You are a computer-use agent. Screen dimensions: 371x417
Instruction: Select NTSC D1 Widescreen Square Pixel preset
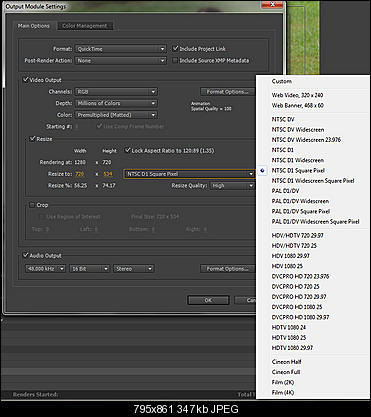click(x=313, y=181)
